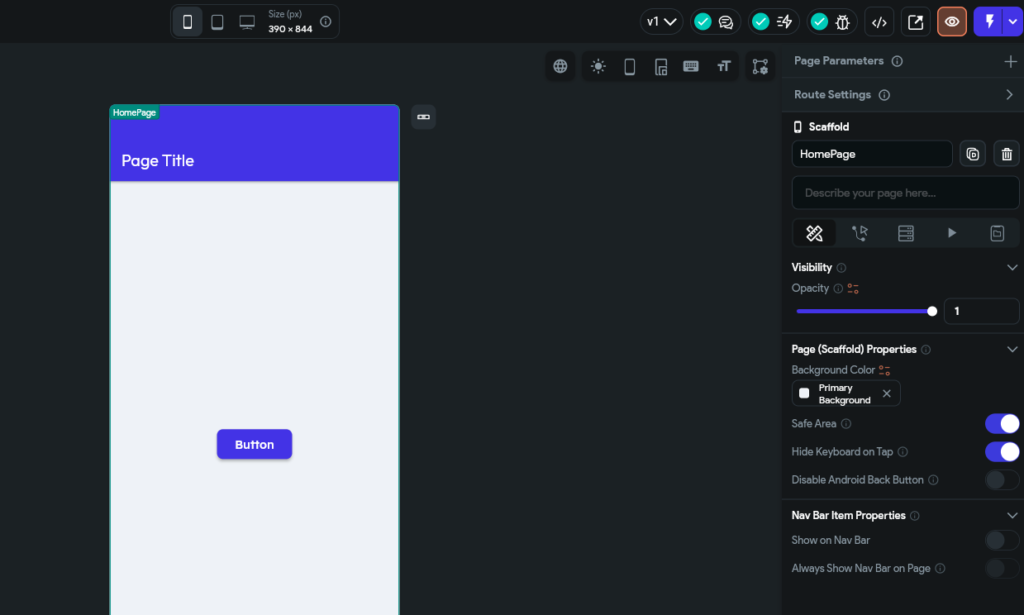The width and height of the screenshot is (1024, 615).
Task: Toggle the sun light/dark mode icon
Action: [598, 67]
